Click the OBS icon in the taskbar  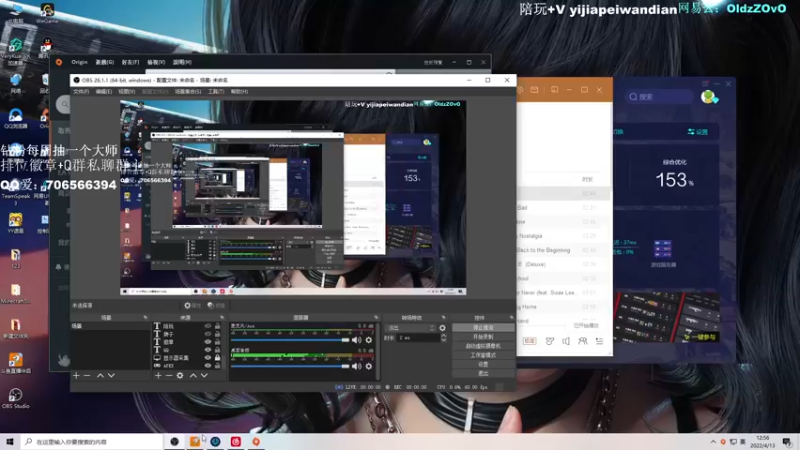point(174,441)
